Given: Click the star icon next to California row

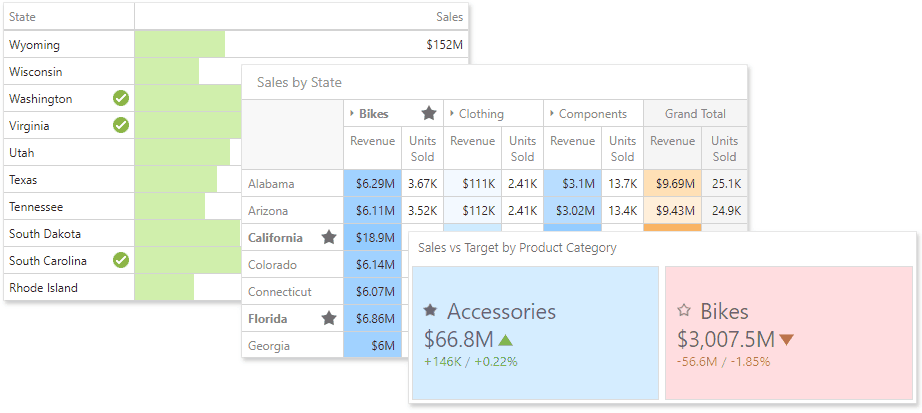Looking at the screenshot, I should (x=328, y=238).
